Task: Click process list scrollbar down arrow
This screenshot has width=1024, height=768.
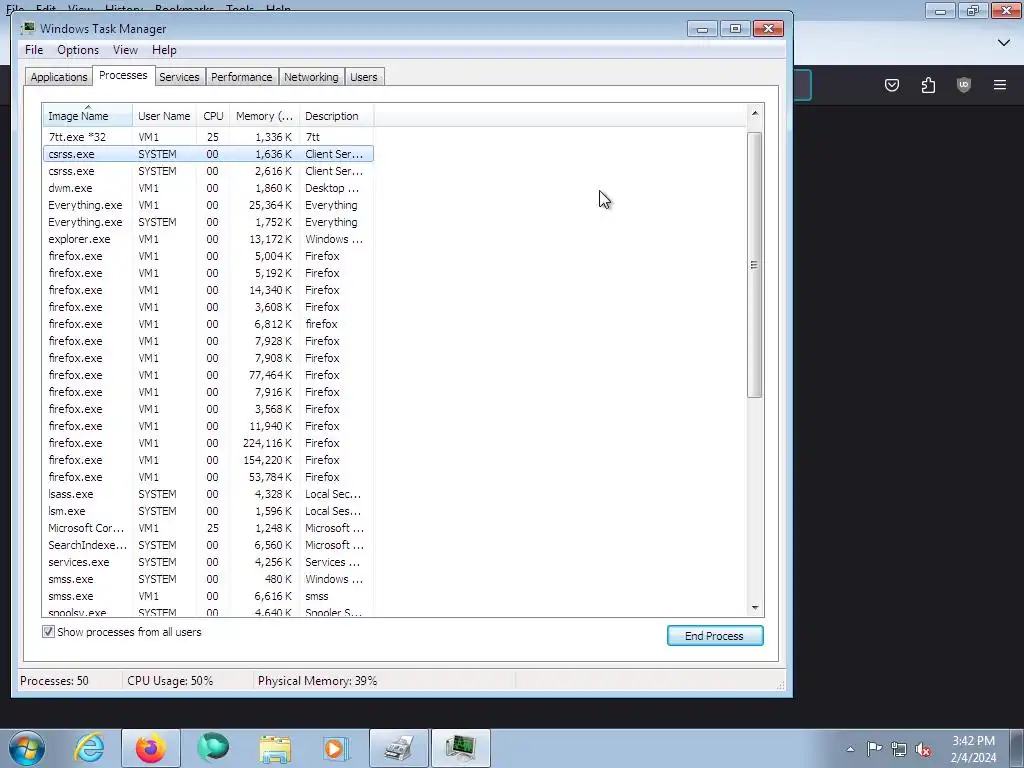Action: pyautogui.click(x=754, y=607)
